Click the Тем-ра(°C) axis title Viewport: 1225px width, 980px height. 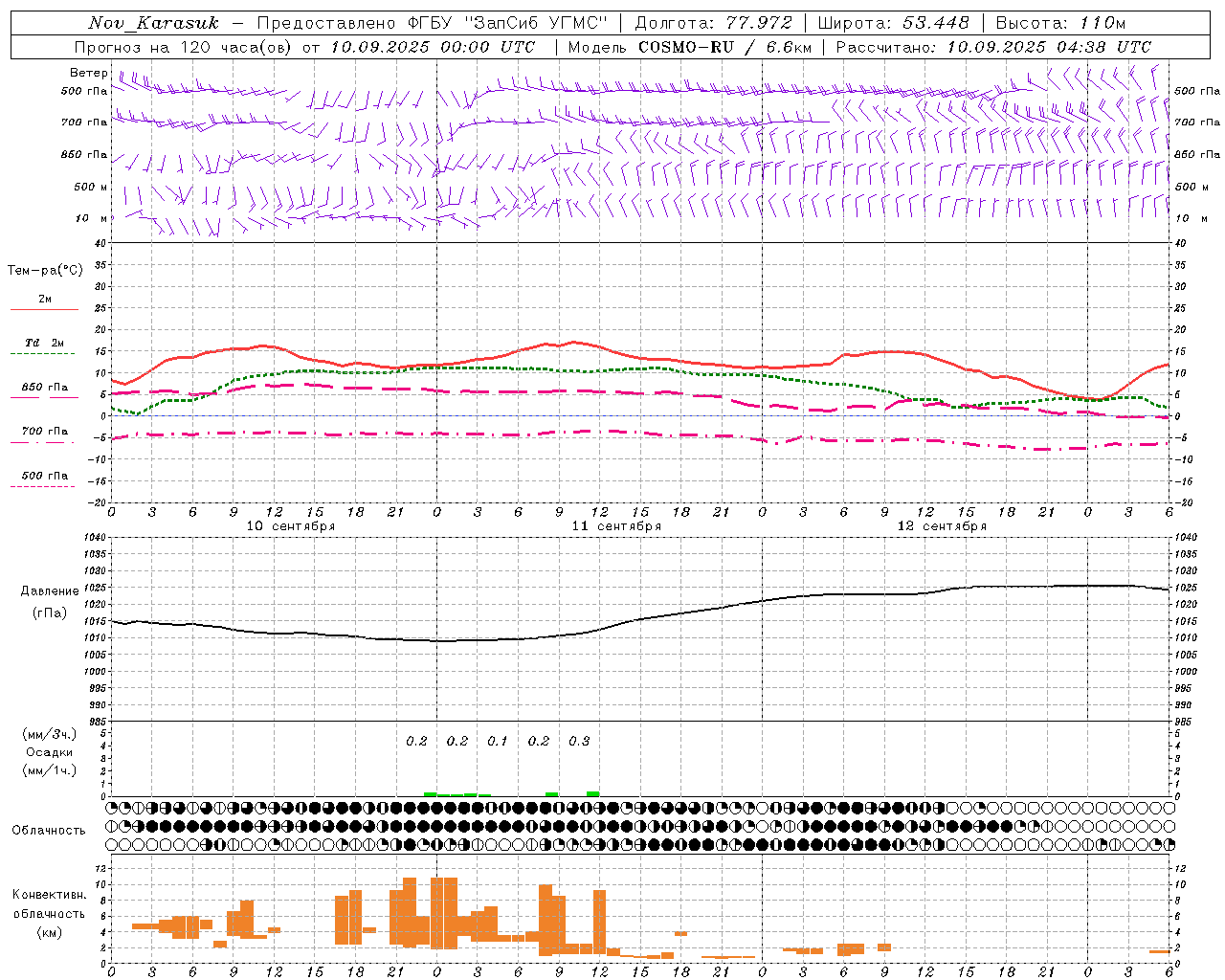(x=45, y=271)
